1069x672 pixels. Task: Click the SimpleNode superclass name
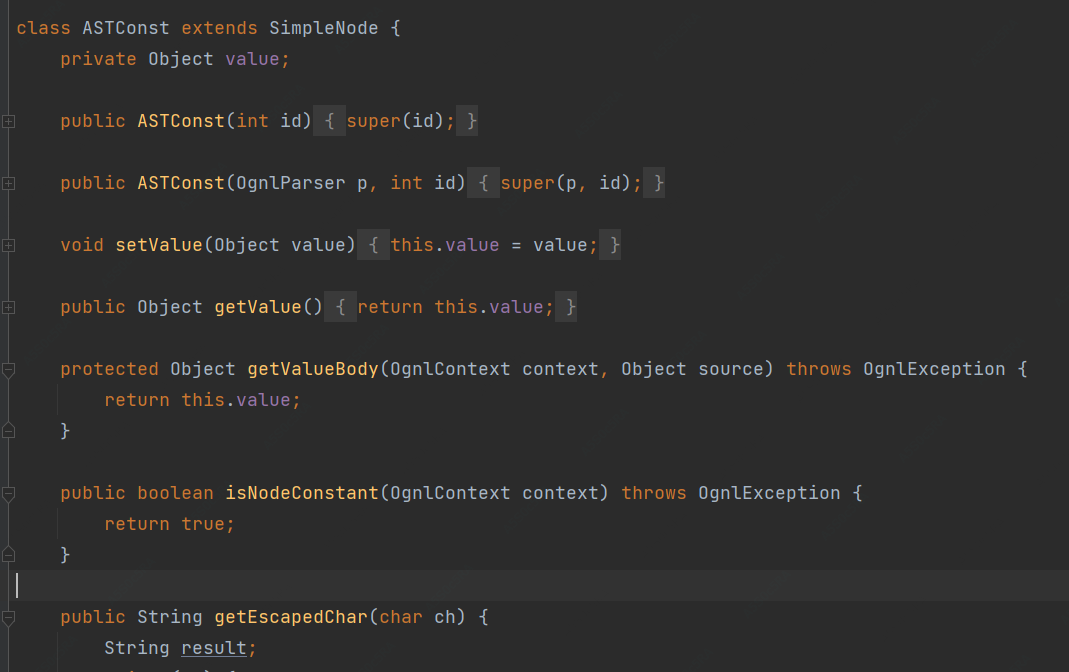324,28
